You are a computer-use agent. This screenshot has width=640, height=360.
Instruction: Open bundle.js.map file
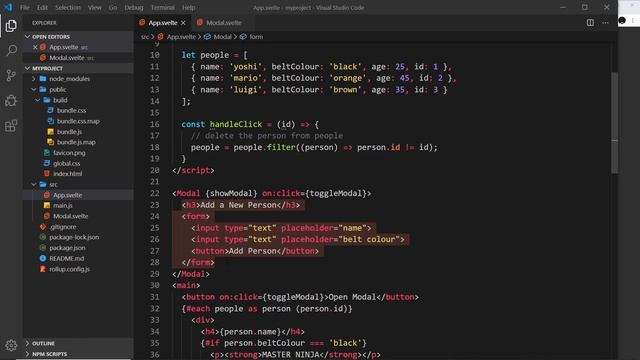[76, 142]
